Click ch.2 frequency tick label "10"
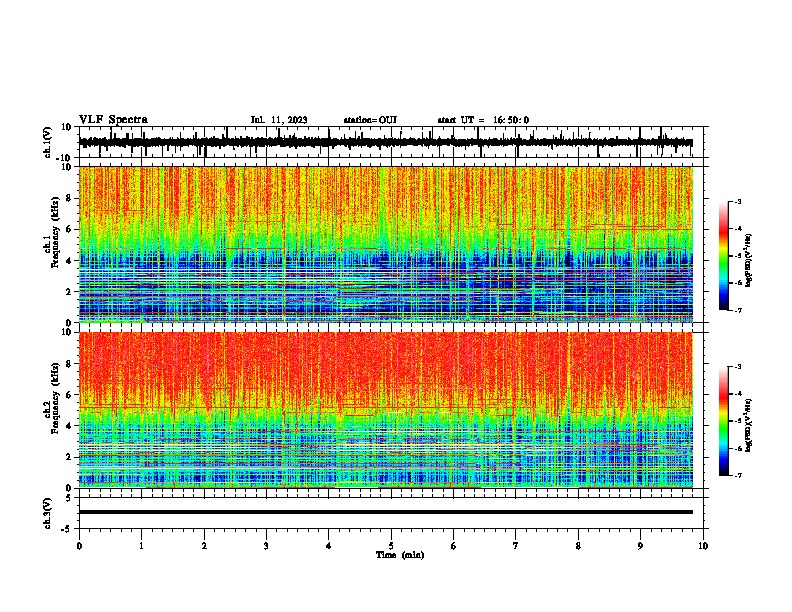 point(67,332)
